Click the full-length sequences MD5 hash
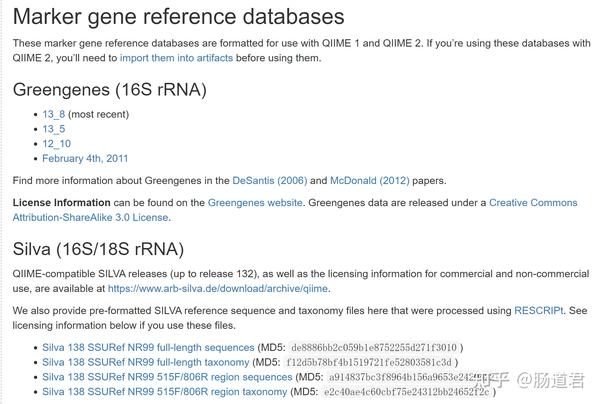 (x=374, y=347)
